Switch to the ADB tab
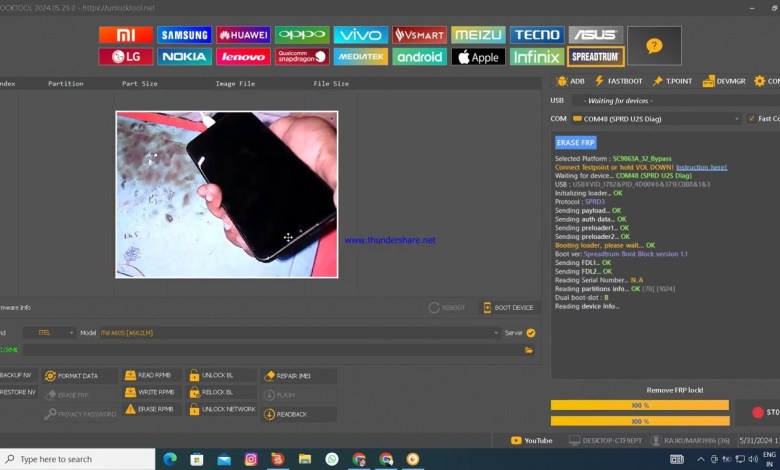Screen dimensions: 780x470 tap(571, 81)
